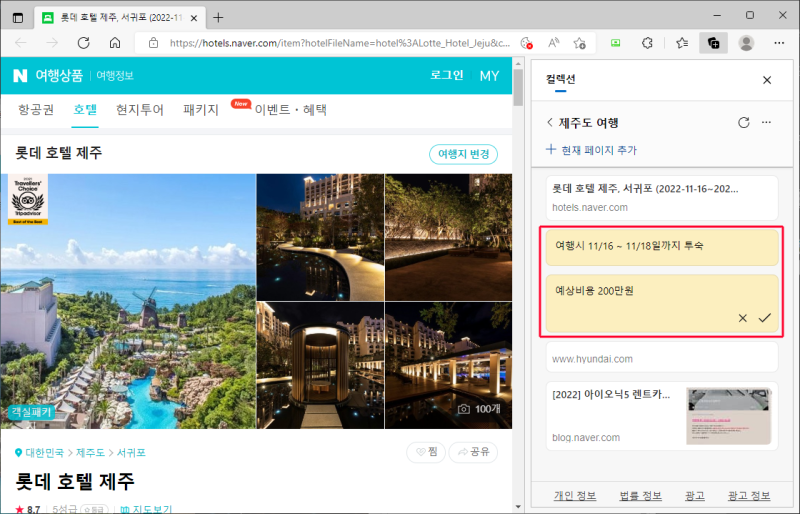Click the scrollbar down arrow
The width and height of the screenshot is (800, 514).
[518, 507]
